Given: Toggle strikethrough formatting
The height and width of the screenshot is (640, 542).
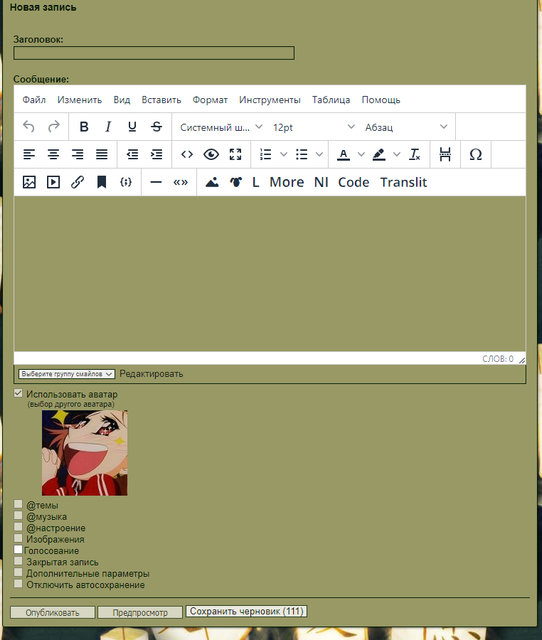Looking at the screenshot, I should [x=156, y=127].
